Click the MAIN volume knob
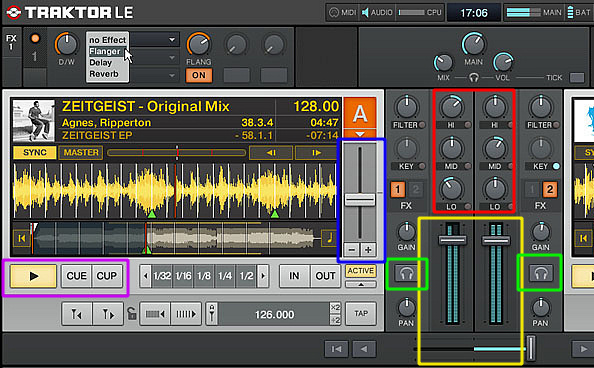 (473, 44)
